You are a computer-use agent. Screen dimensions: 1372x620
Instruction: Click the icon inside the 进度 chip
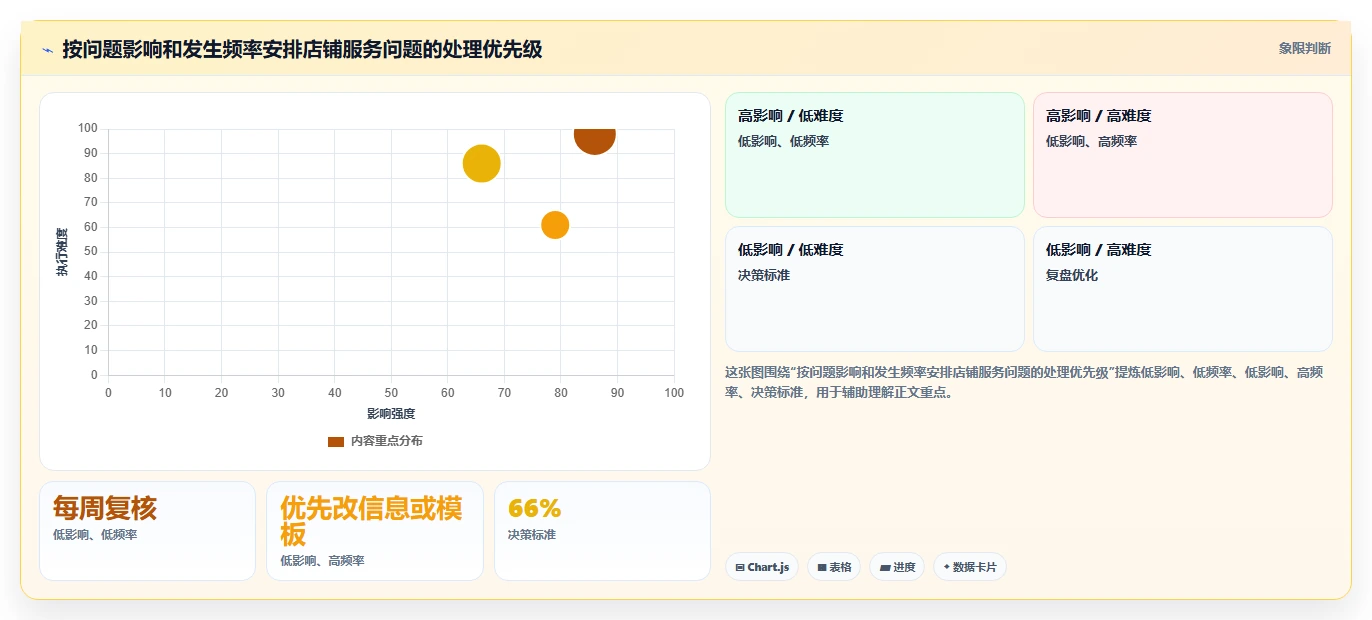coord(884,568)
